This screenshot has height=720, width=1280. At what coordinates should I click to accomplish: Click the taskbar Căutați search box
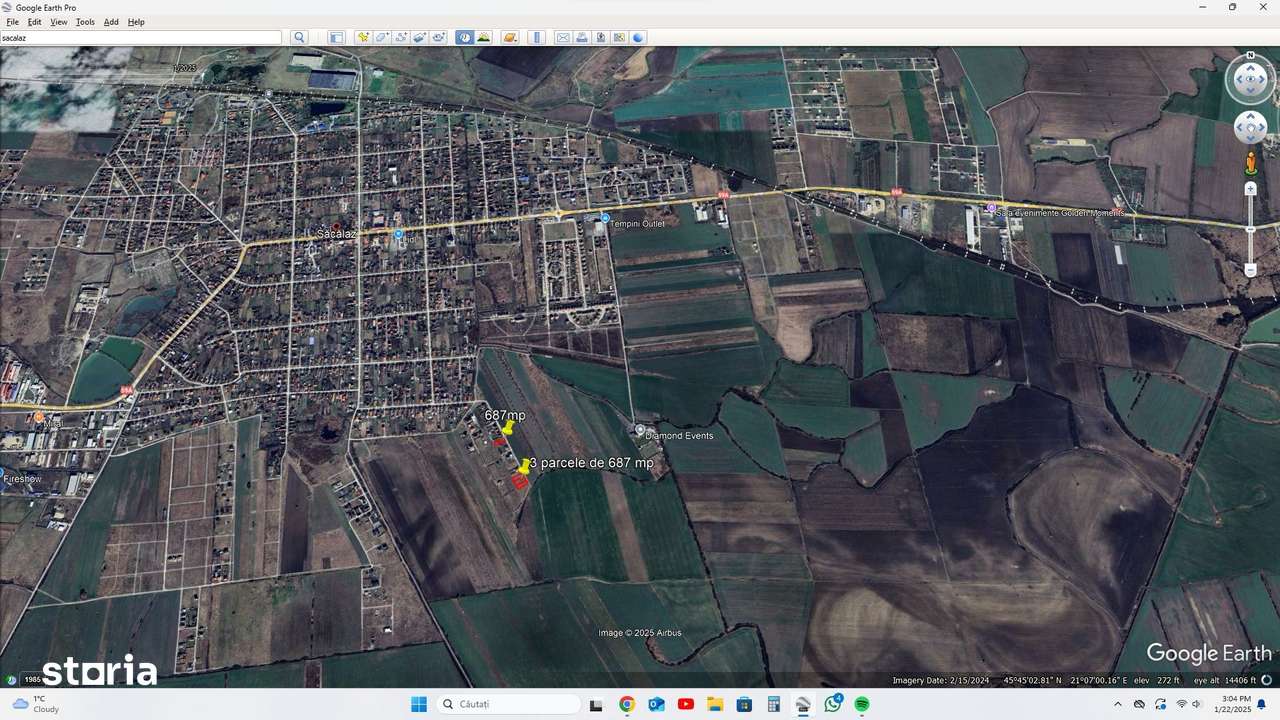[507, 704]
